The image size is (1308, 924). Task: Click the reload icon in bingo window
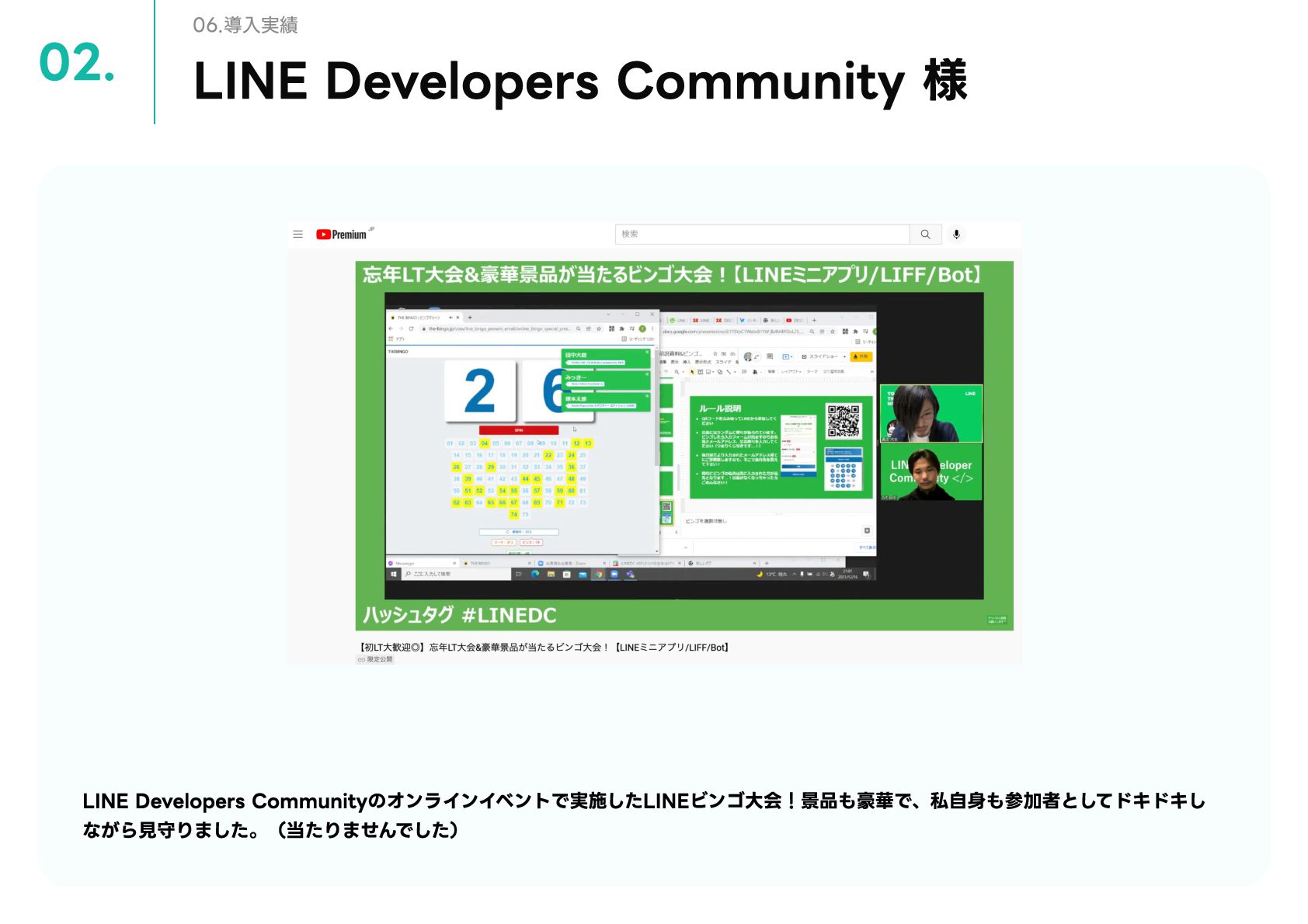pyautogui.click(x=412, y=328)
